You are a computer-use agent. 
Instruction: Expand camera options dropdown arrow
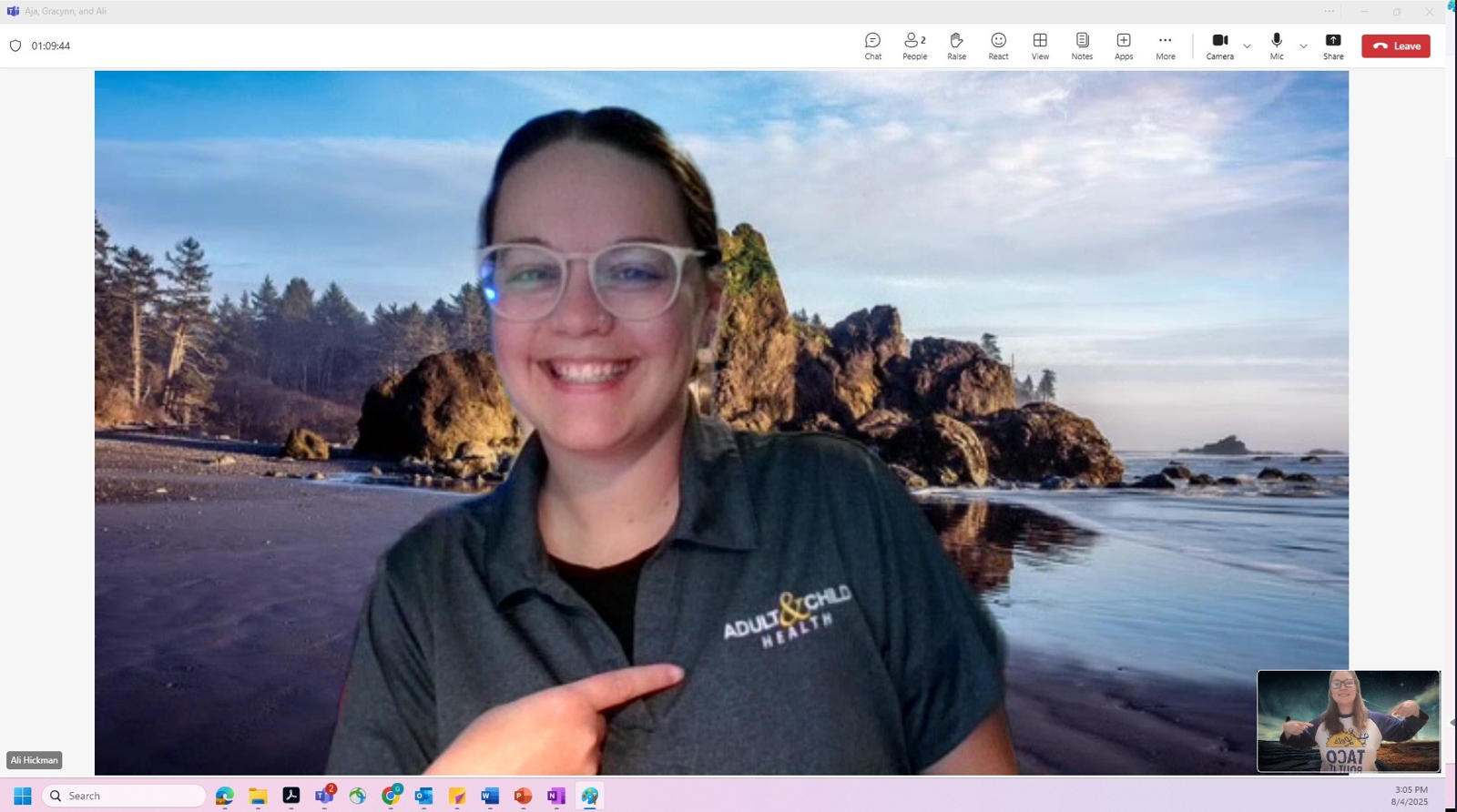[x=1247, y=46]
